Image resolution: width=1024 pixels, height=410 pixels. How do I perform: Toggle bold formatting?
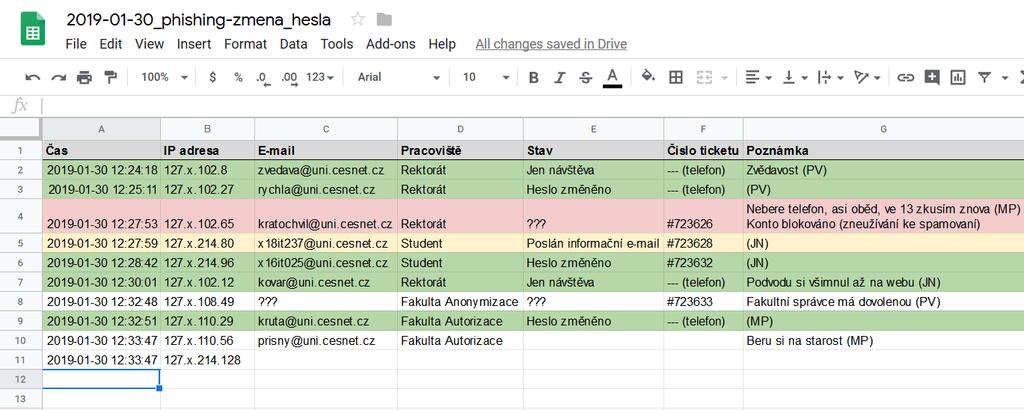point(534,77)
